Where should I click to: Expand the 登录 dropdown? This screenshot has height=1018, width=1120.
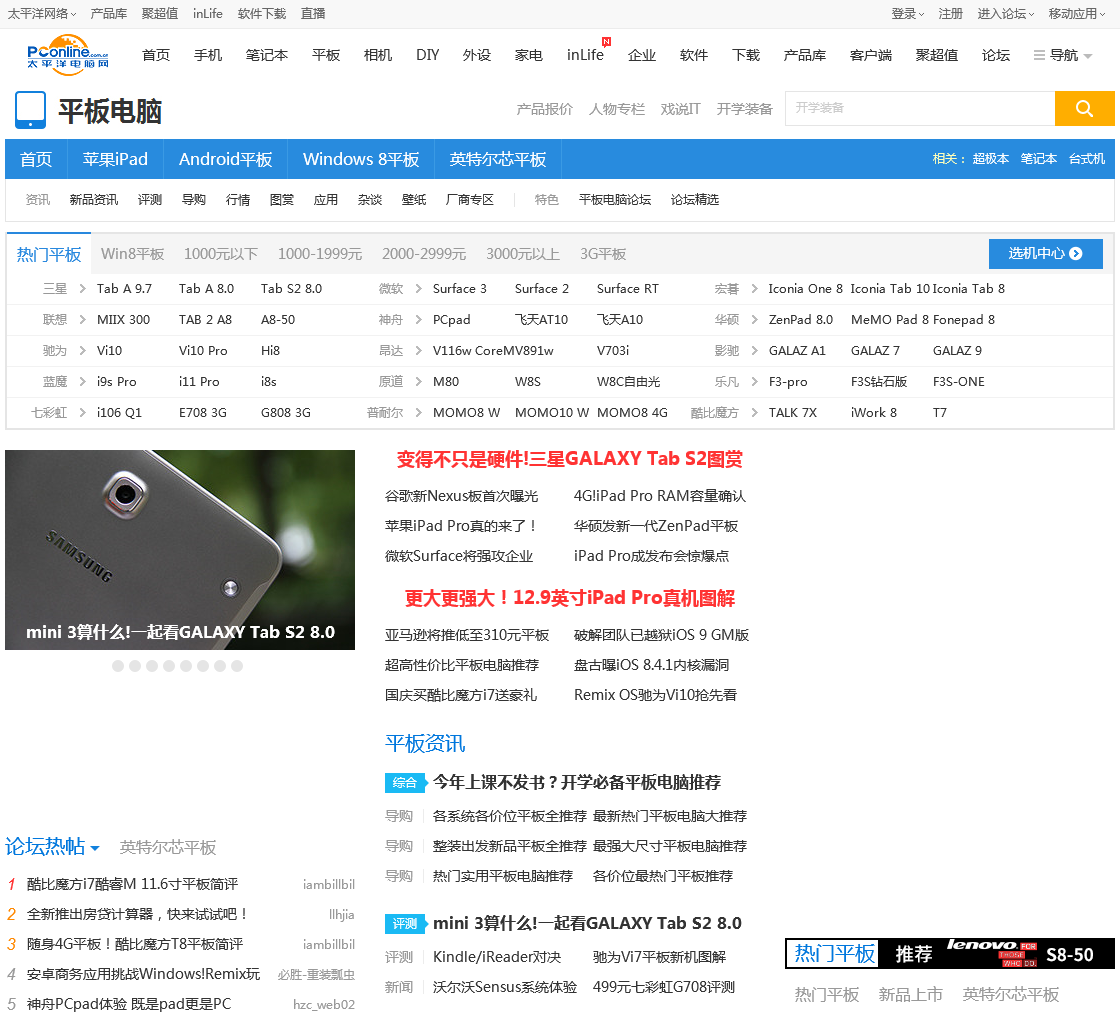pyautogui.click(x=907, y=14)
